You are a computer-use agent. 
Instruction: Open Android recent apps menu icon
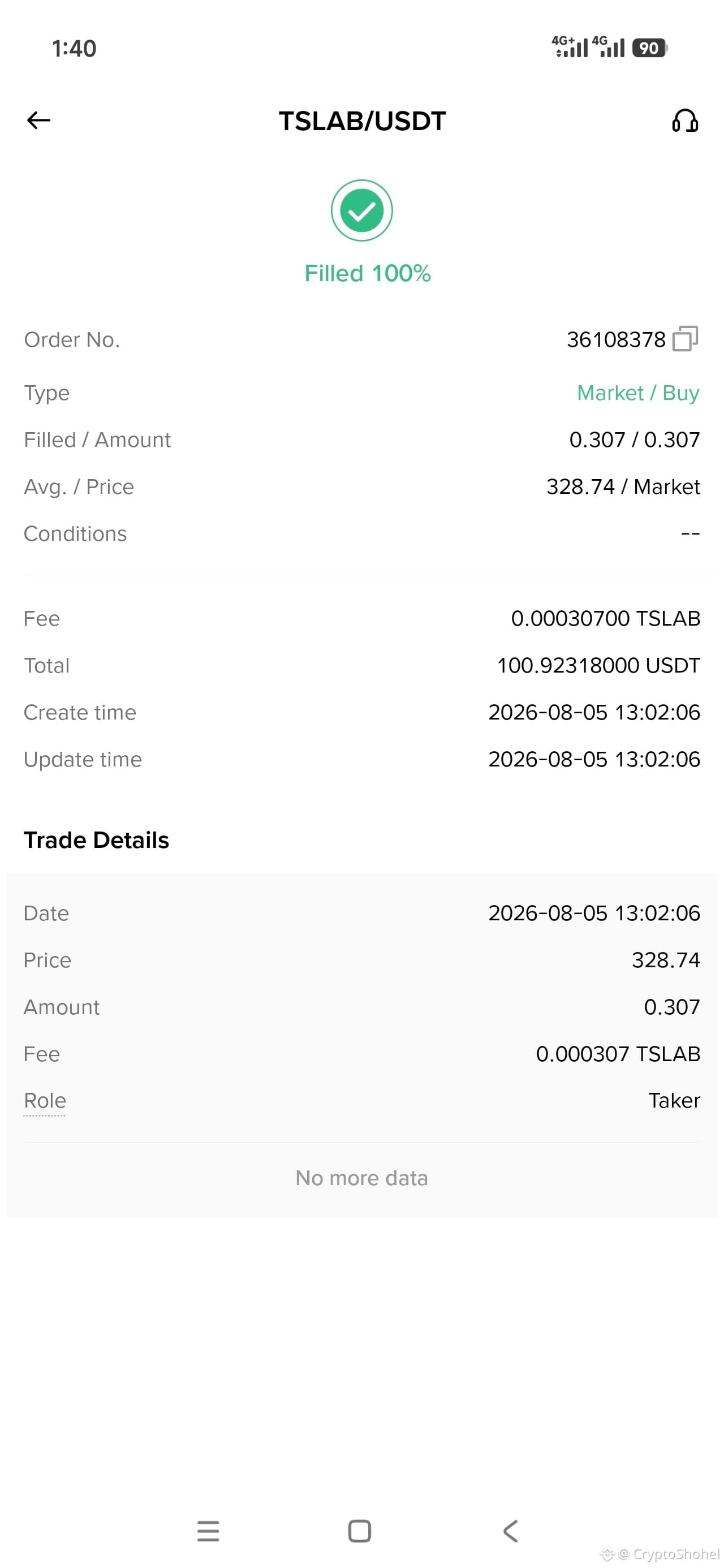(x=208, y=1530)
